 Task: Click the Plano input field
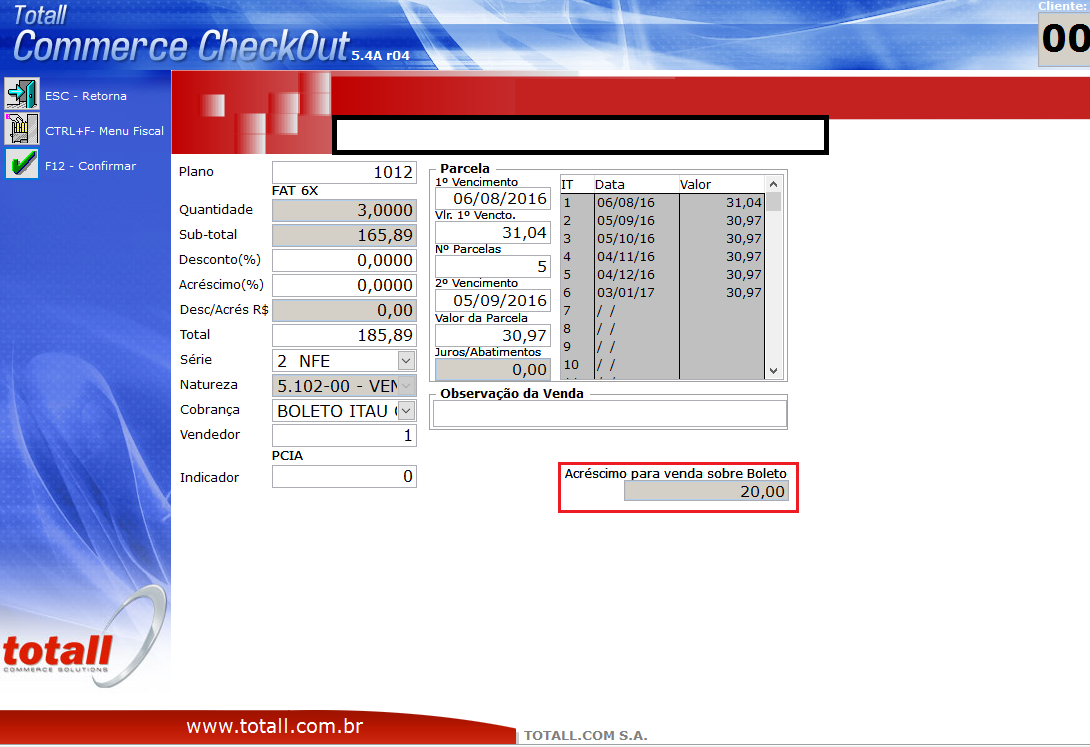pos(344,172)
